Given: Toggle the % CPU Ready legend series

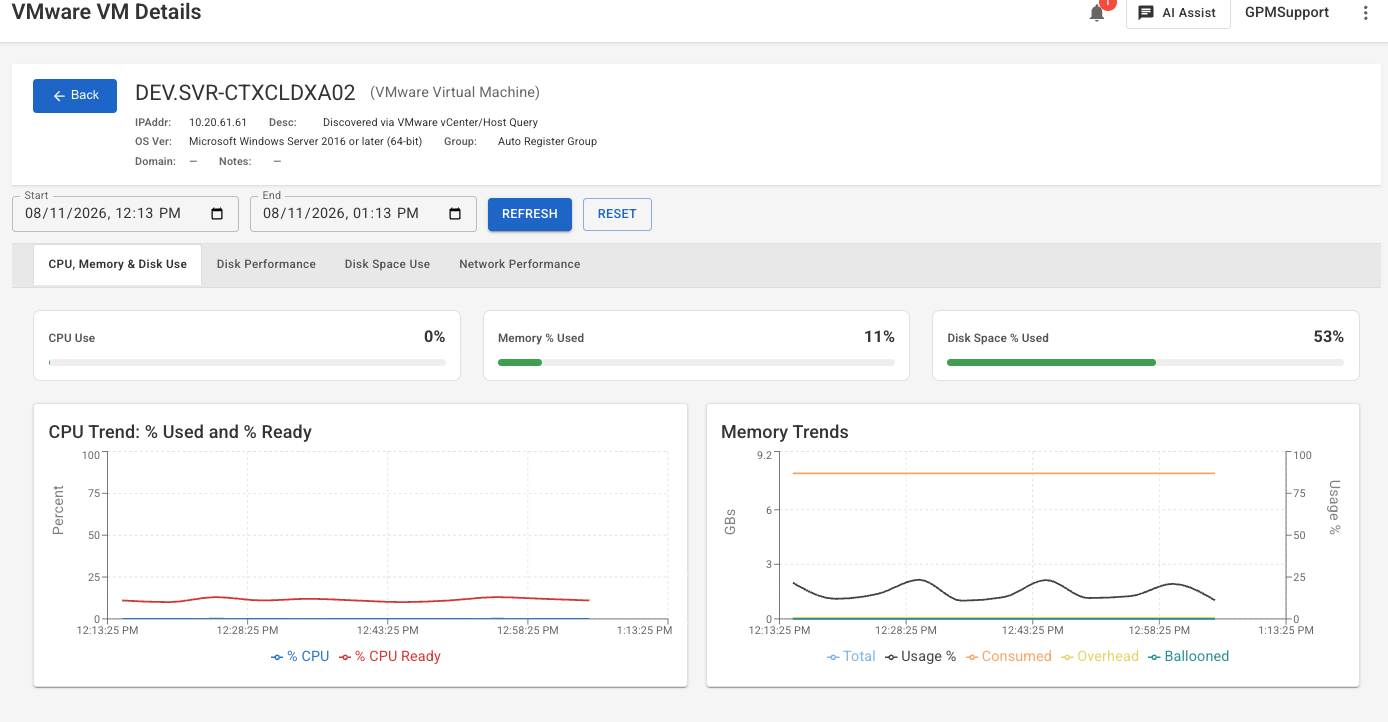Looking at the screenshot, I should [x=390, y=656].
